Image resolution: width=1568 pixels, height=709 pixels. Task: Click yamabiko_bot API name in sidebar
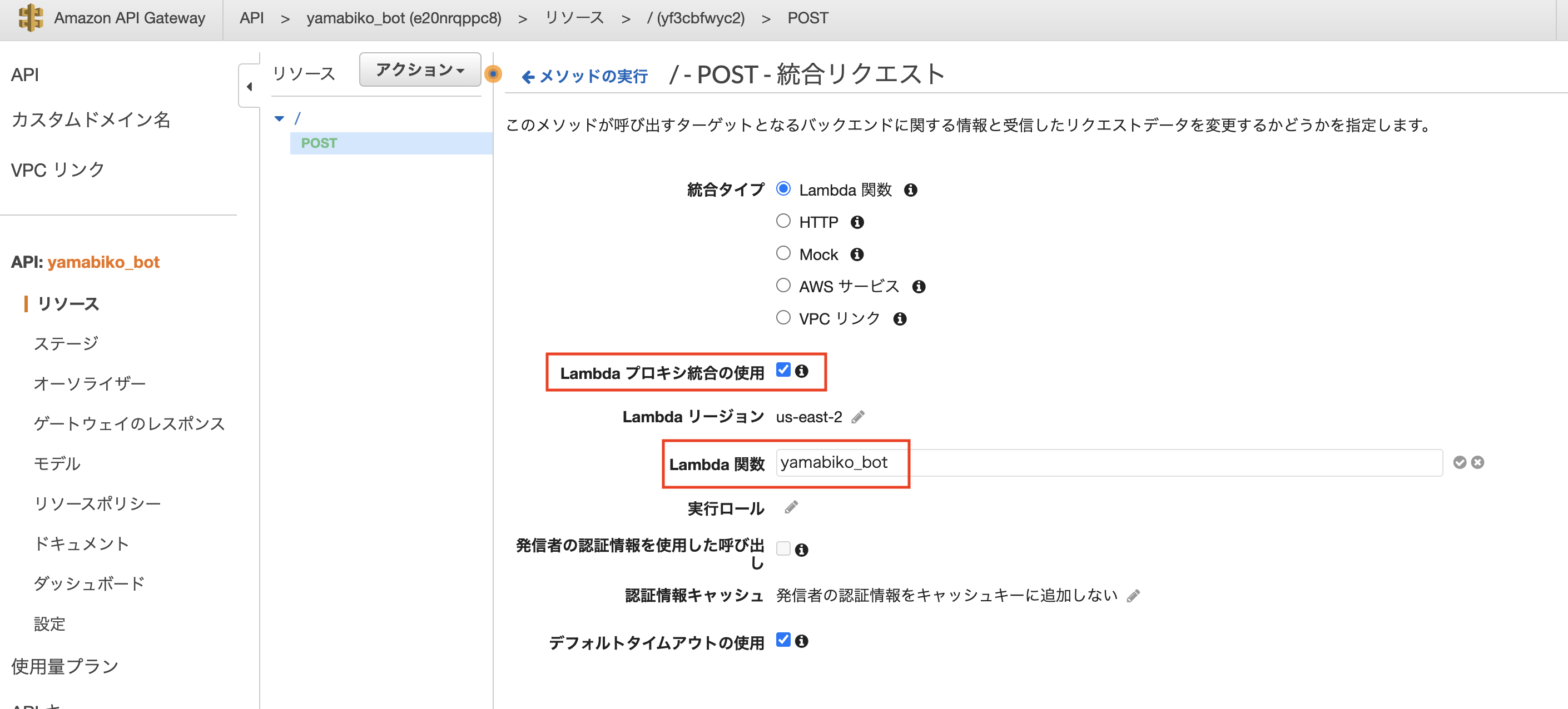103,262
